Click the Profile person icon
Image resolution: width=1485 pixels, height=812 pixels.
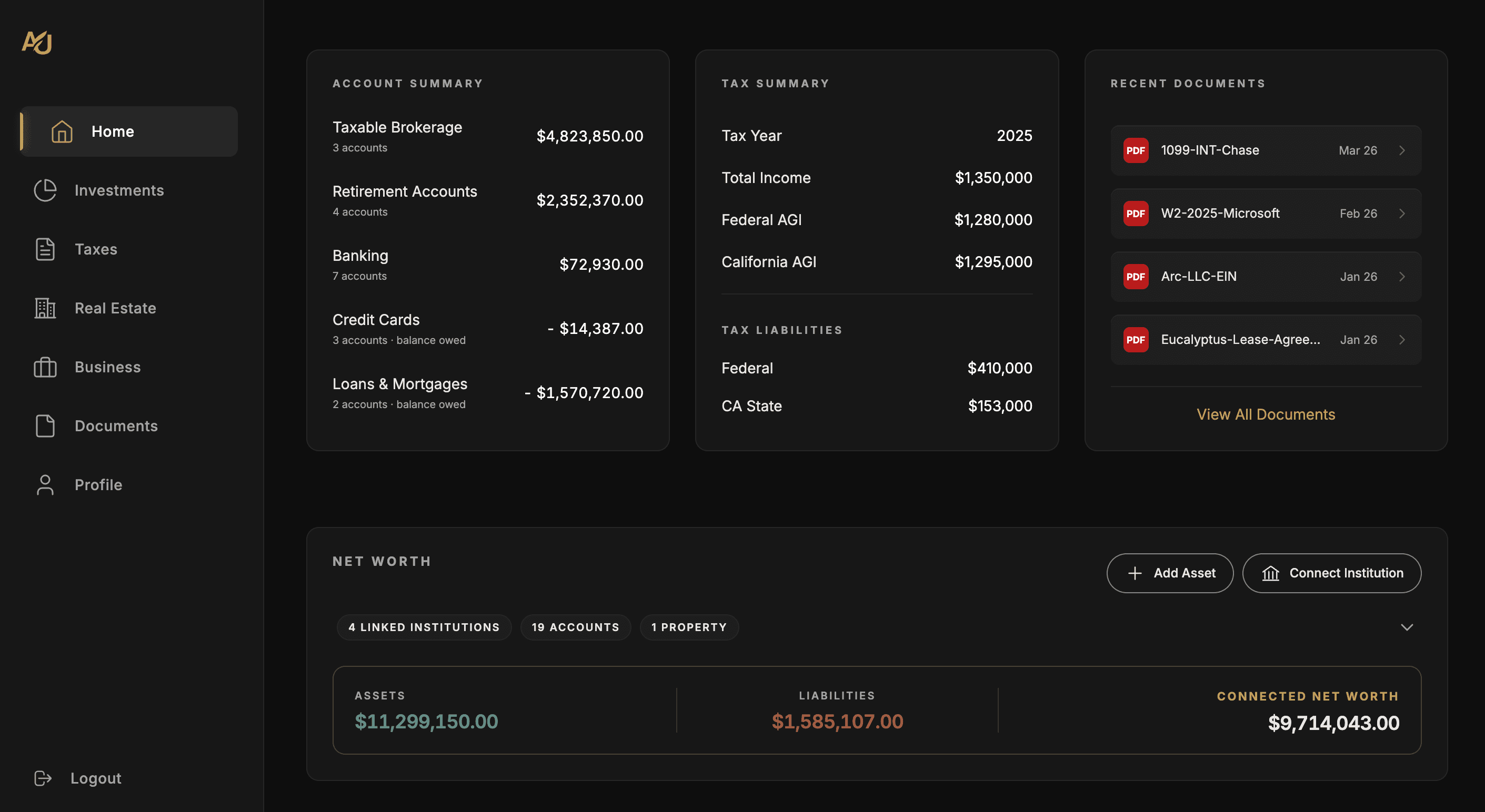point(45,485)
